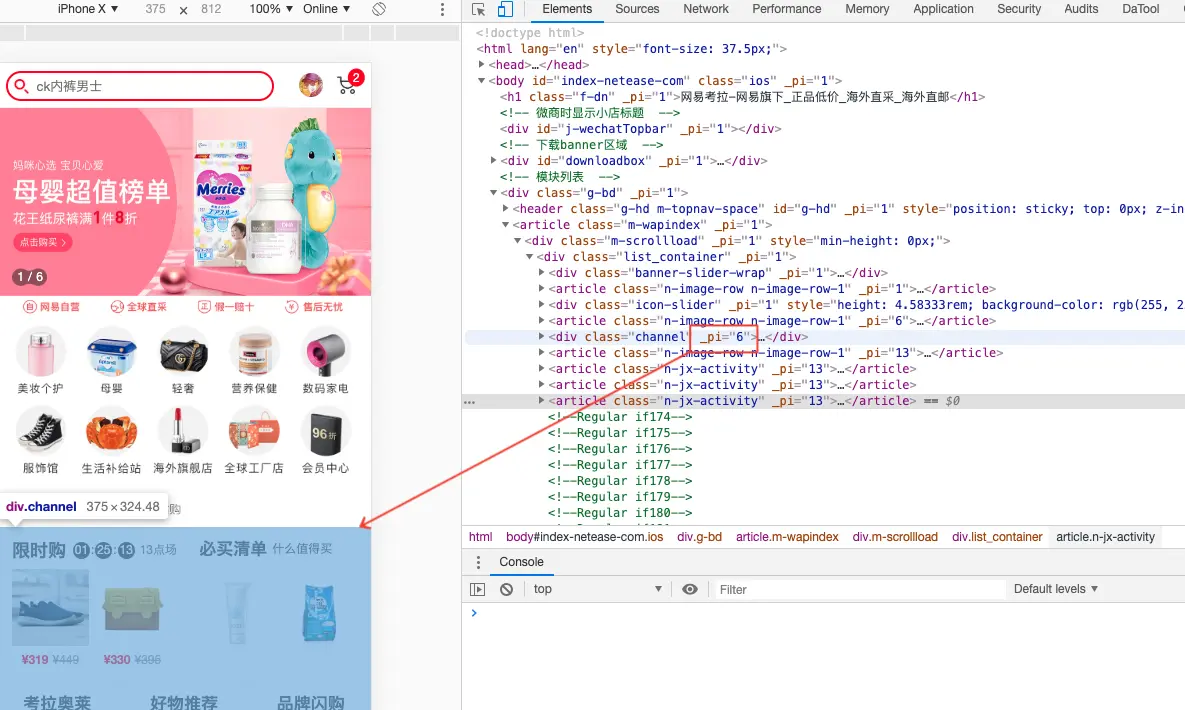Click the inspect element picker icon
1185x710 pixels.
click(478, 9)
